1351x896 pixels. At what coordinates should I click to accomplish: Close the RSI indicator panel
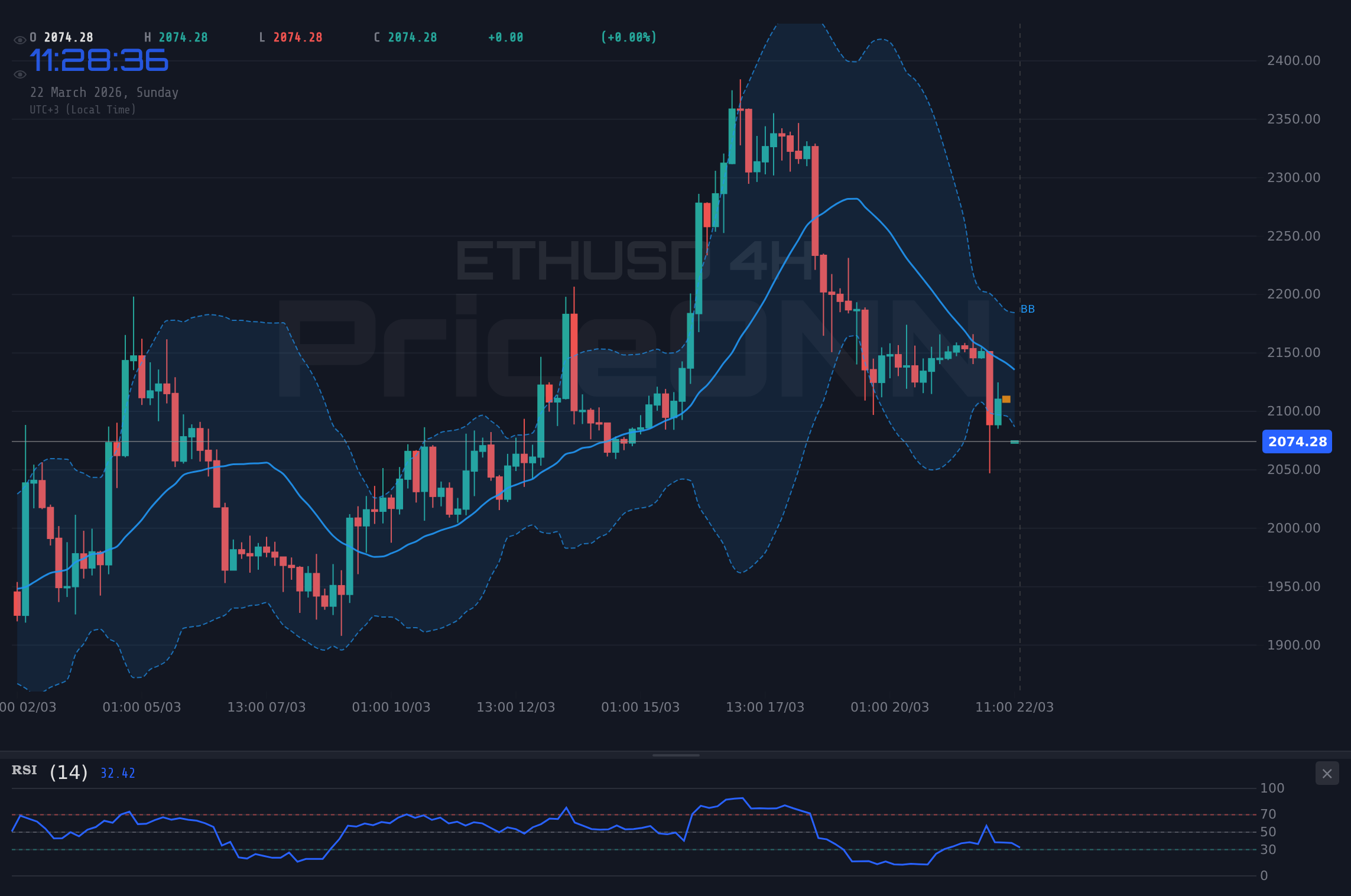1327,773
